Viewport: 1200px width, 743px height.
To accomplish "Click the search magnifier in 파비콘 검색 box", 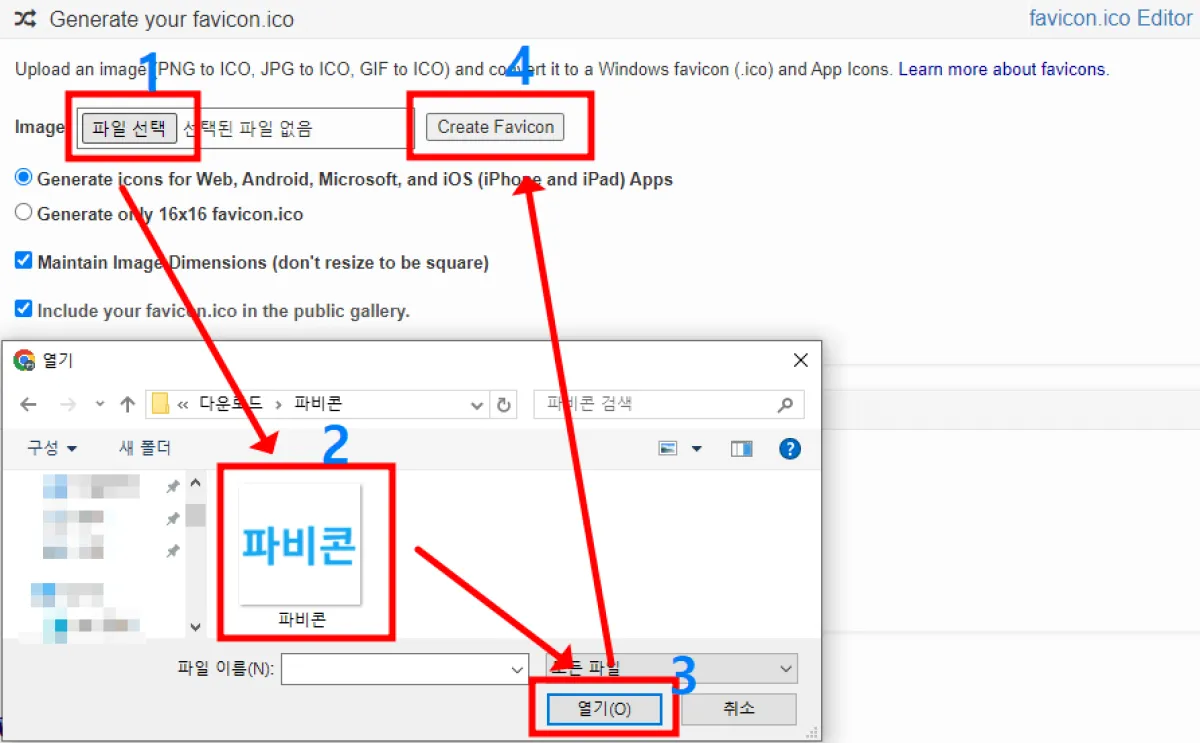I will 784,404.
